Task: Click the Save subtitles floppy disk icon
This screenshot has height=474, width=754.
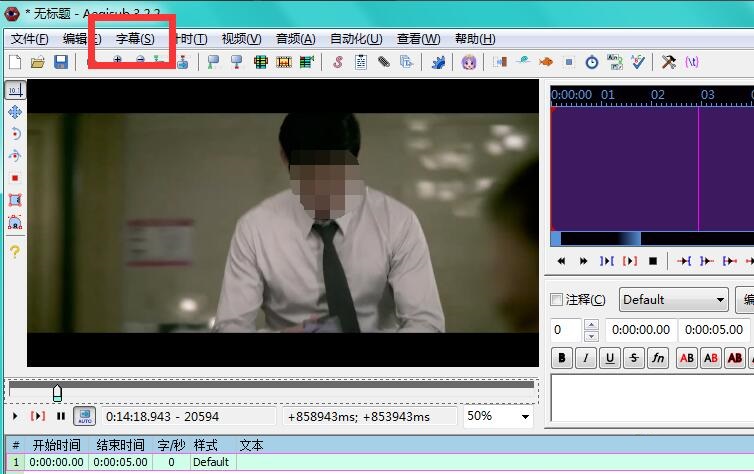Action: [x=61, y=62]
